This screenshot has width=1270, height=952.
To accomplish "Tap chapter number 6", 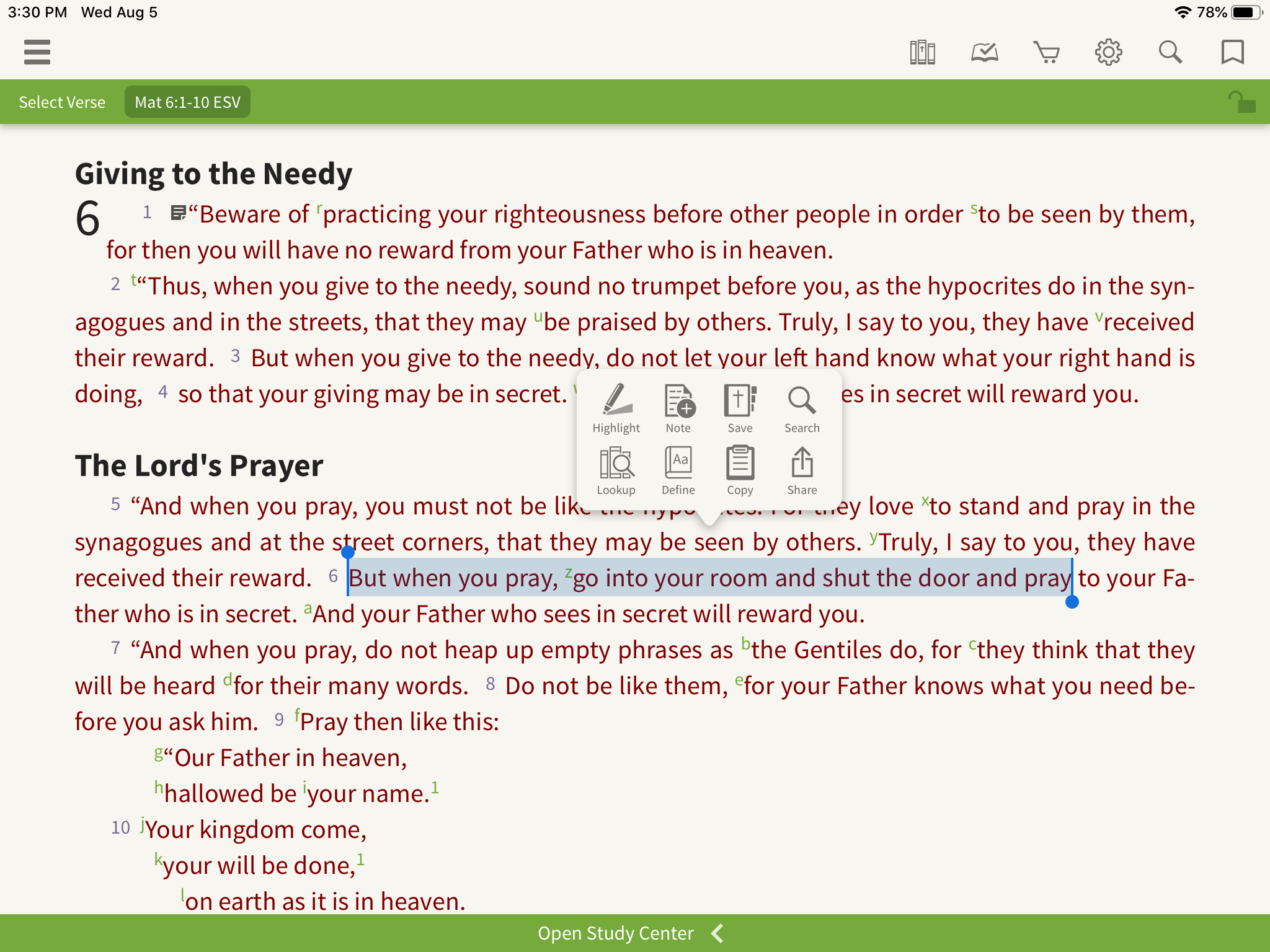I will tap(87, 218).
